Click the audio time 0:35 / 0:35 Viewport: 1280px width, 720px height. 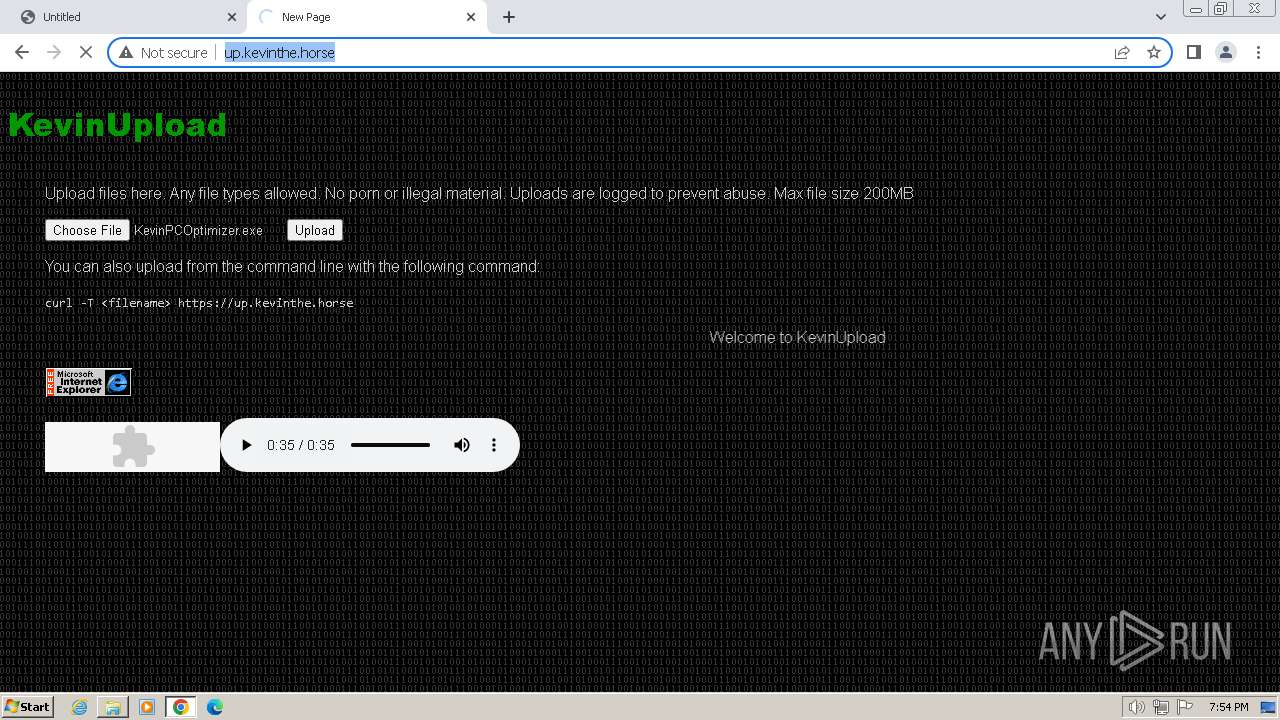(301, 445)
